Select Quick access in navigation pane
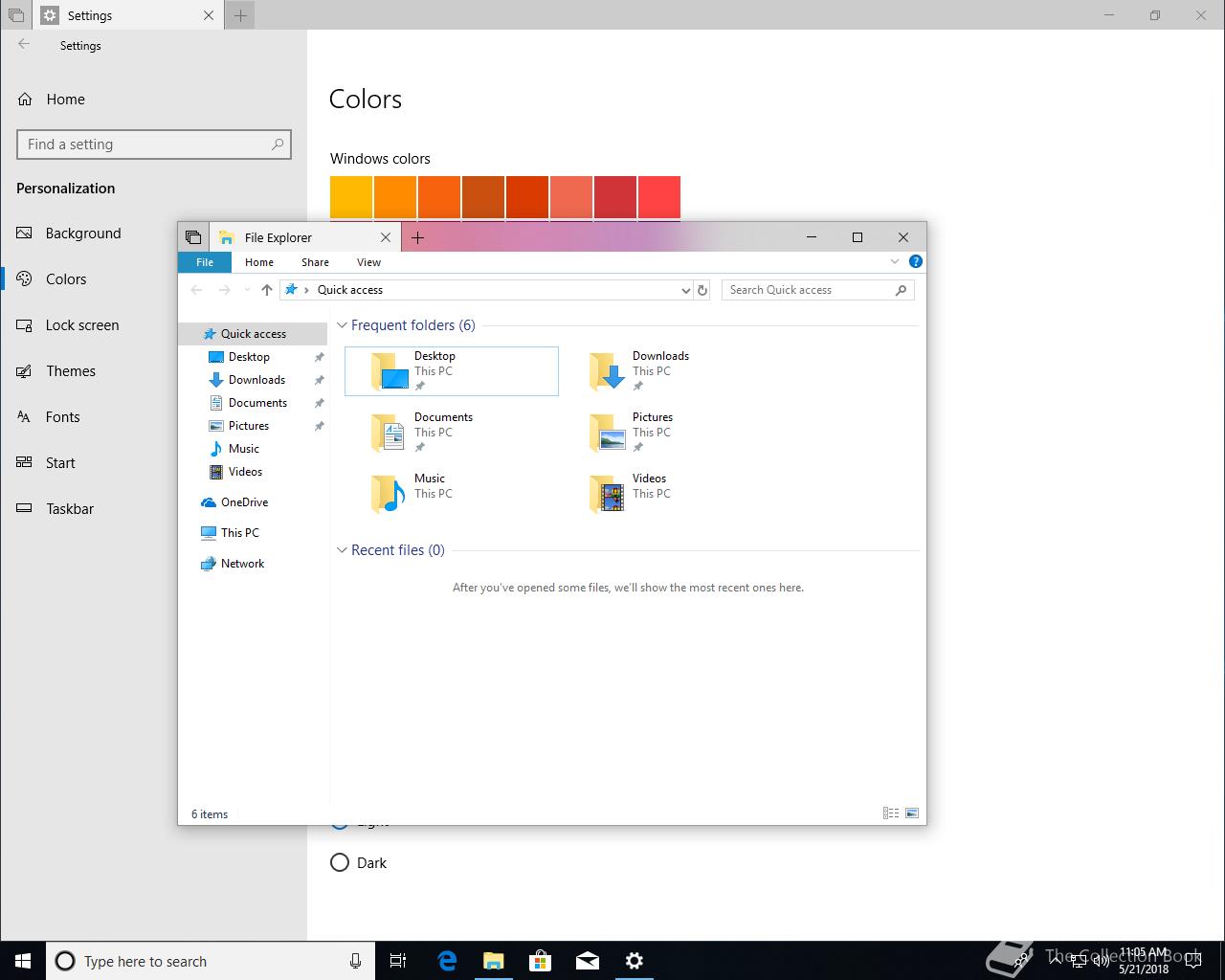The image size is (1225, 980). coord(253,334)
